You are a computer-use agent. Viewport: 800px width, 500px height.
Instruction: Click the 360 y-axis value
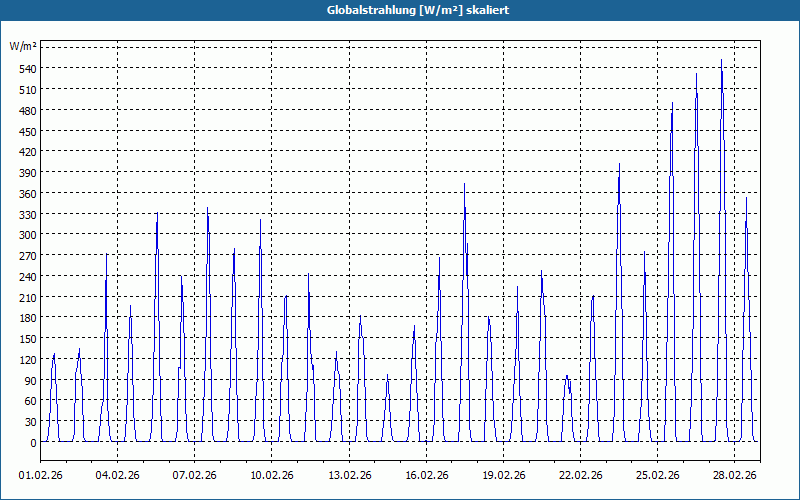28,193
